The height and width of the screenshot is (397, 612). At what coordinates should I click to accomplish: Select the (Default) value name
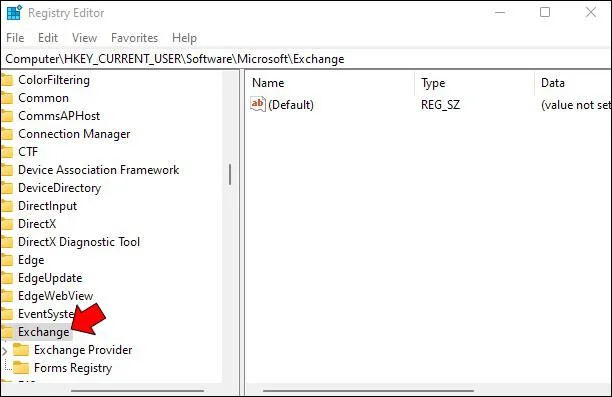[291, 105]
